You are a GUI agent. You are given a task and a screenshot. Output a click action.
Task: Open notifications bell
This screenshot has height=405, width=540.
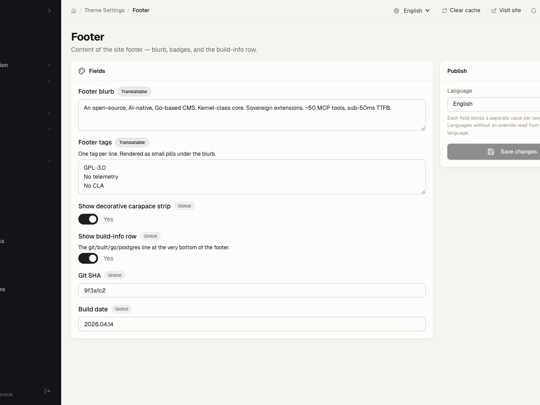tap(533, 11)
